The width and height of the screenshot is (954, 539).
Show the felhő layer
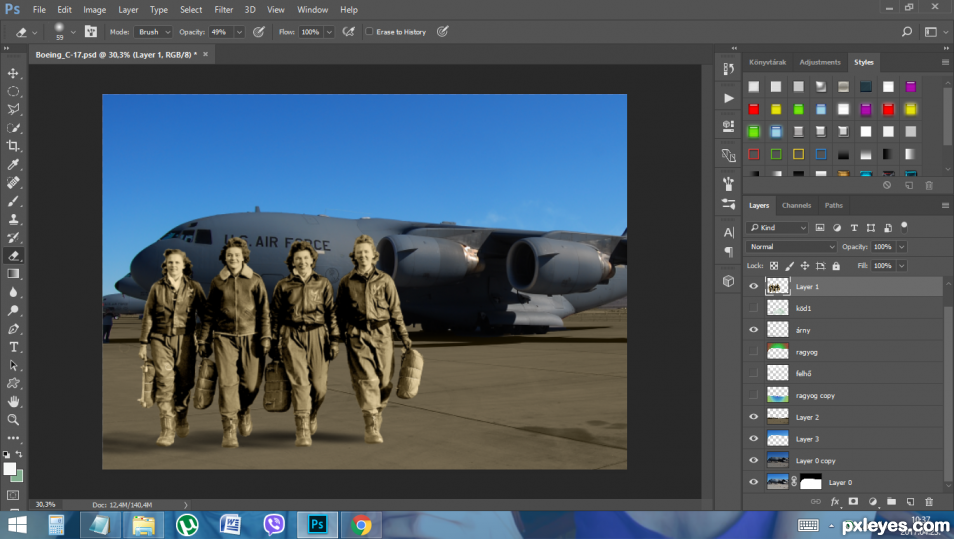[753, 373]
